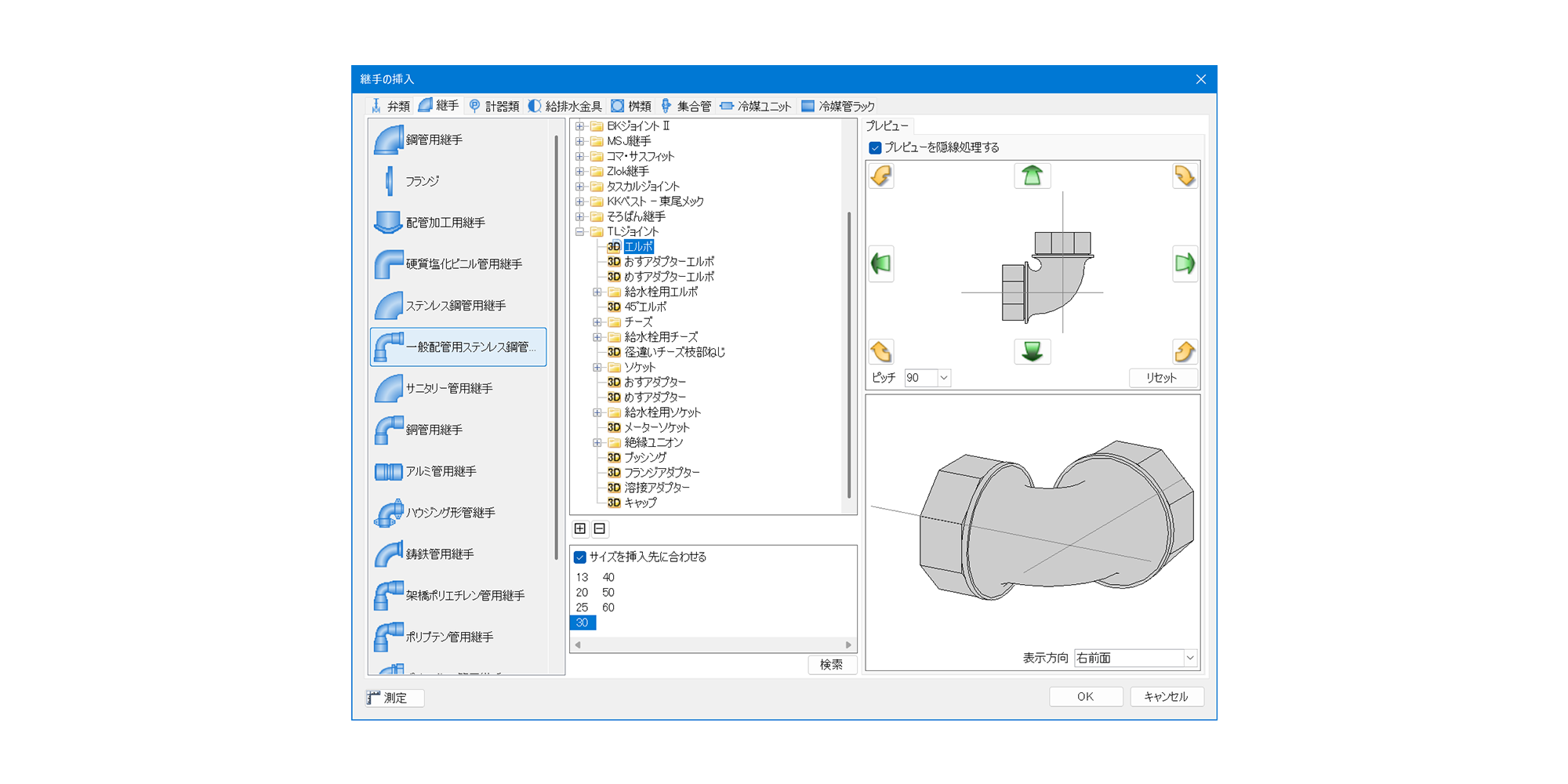This screenshot has height=784, width=1568.
Task: Uncheck サイズを挿入先に合わせる checkbox
Action: (580, 557)
